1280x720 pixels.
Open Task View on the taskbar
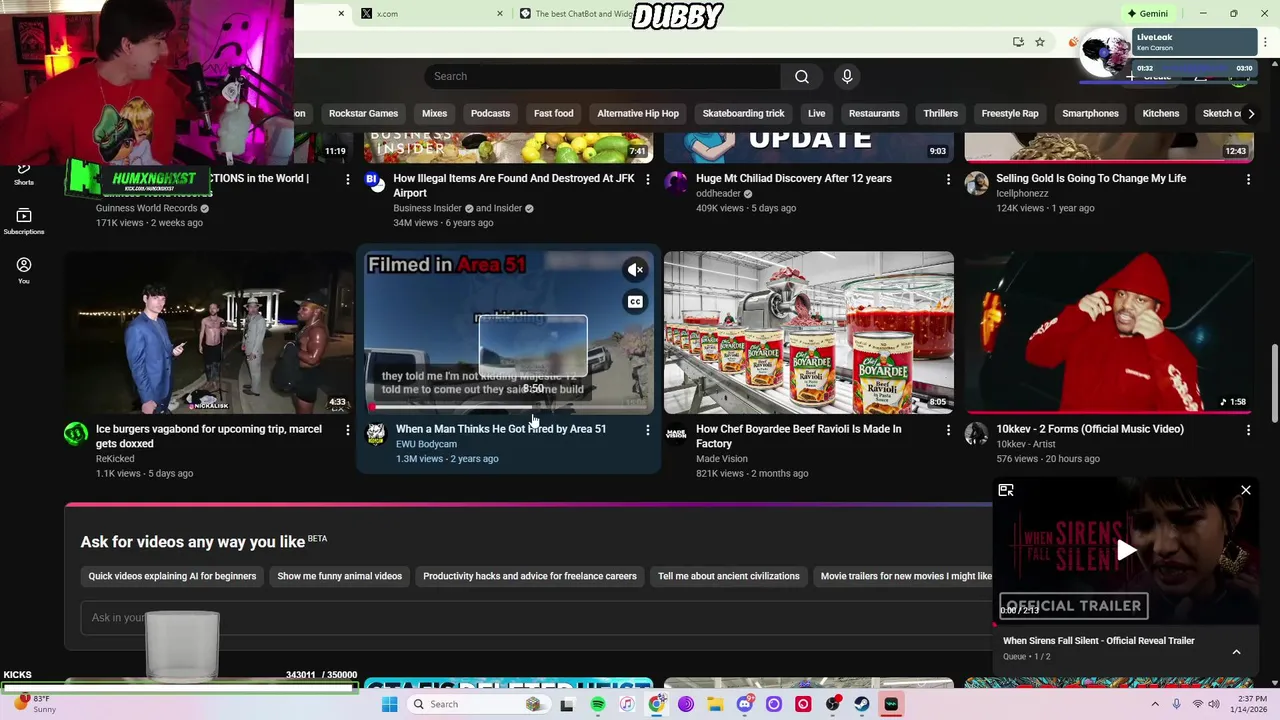[567, 704]
